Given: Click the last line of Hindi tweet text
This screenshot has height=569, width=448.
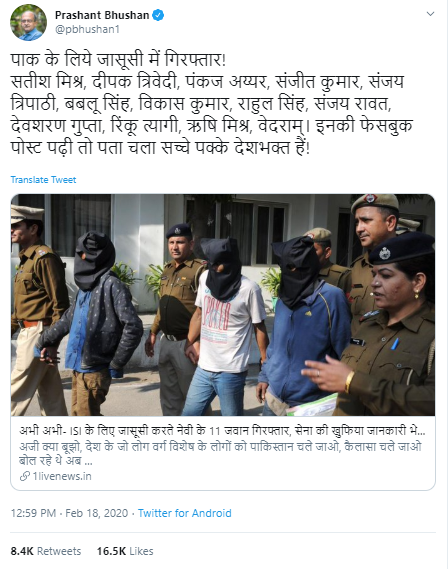Looking at the screenshot, I should coord(160,148).
